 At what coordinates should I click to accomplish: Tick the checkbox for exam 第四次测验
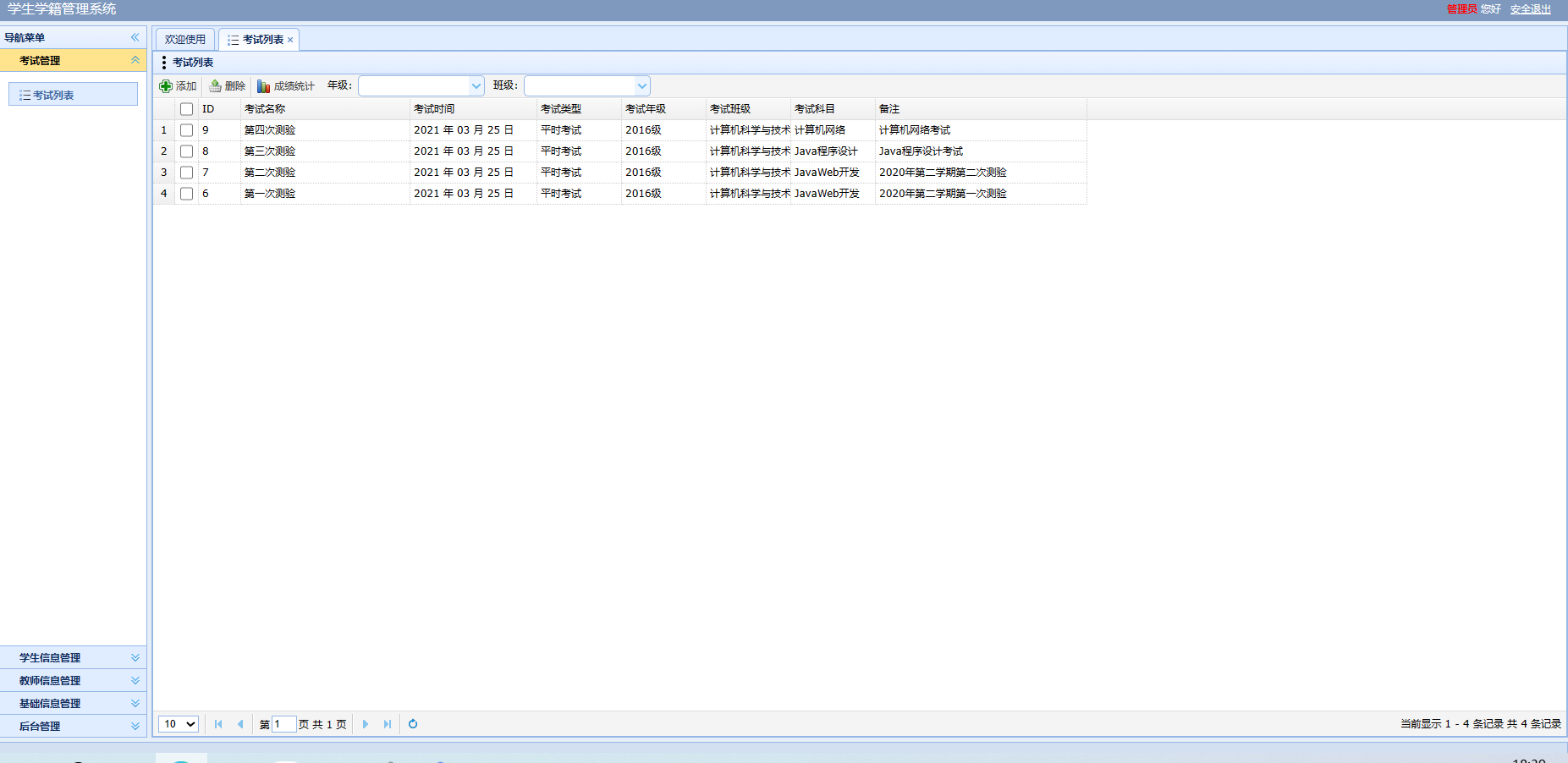187,130
